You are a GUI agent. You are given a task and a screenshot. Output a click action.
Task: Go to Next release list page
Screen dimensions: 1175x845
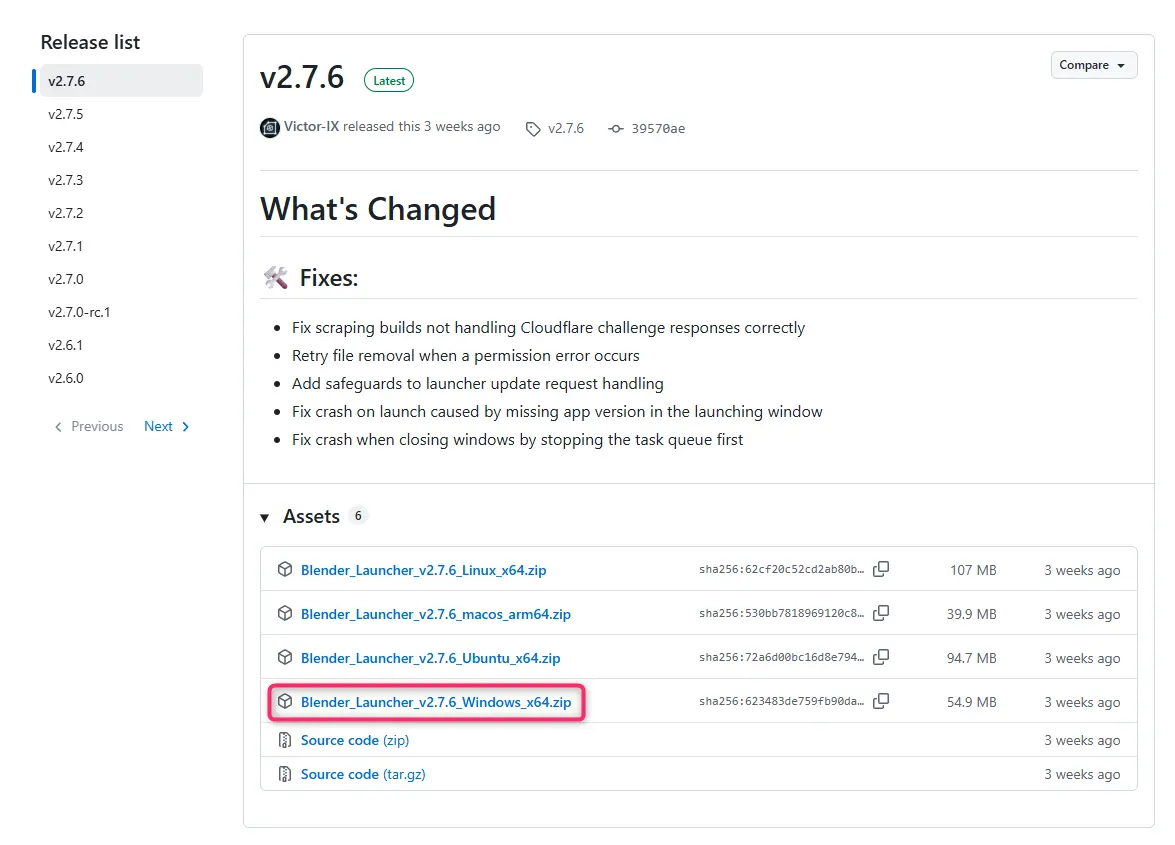pyautogui.click(x=166, y=426)
